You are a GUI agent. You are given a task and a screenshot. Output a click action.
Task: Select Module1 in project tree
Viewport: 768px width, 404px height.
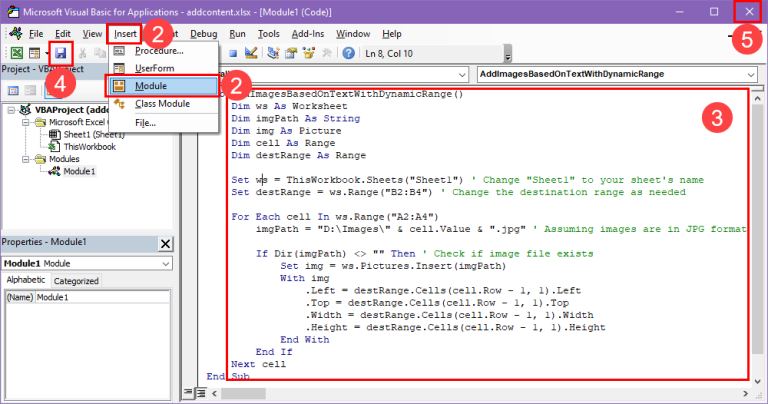click(79, 171)
